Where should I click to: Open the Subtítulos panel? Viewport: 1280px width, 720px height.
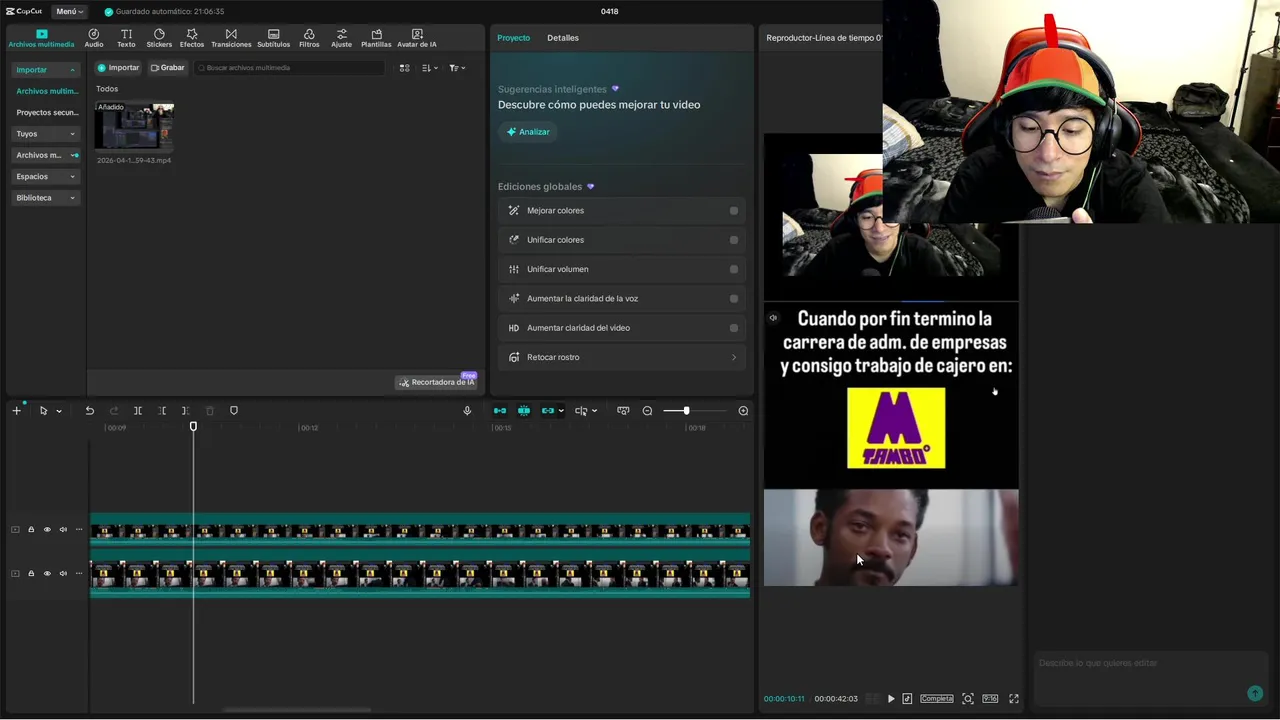[x=273, y=38]
